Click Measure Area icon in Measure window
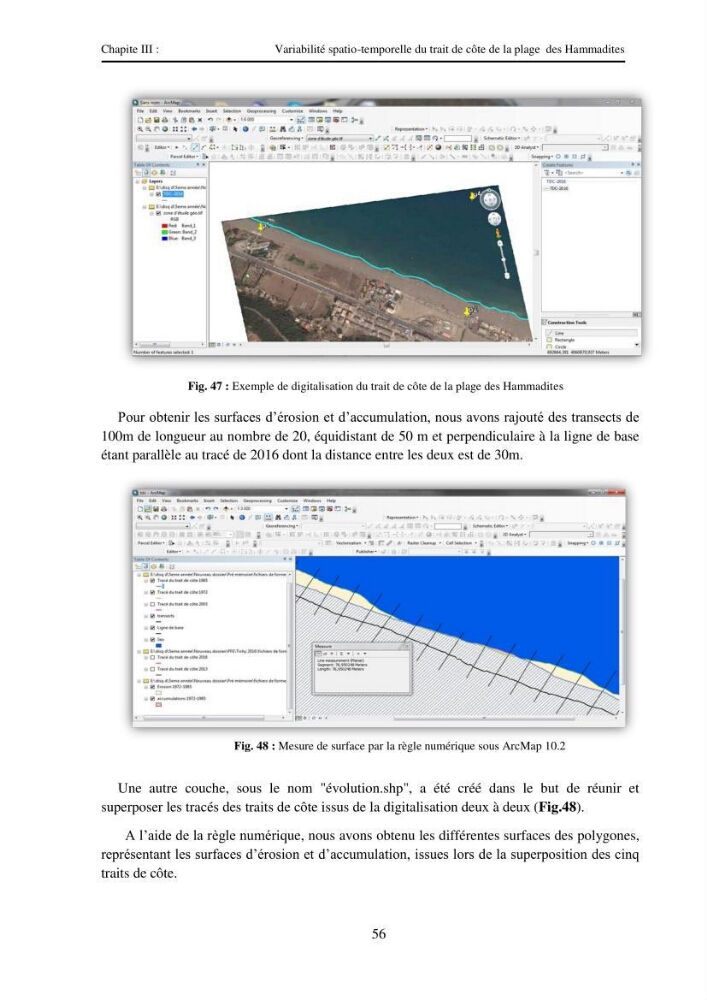 [325, 654]
